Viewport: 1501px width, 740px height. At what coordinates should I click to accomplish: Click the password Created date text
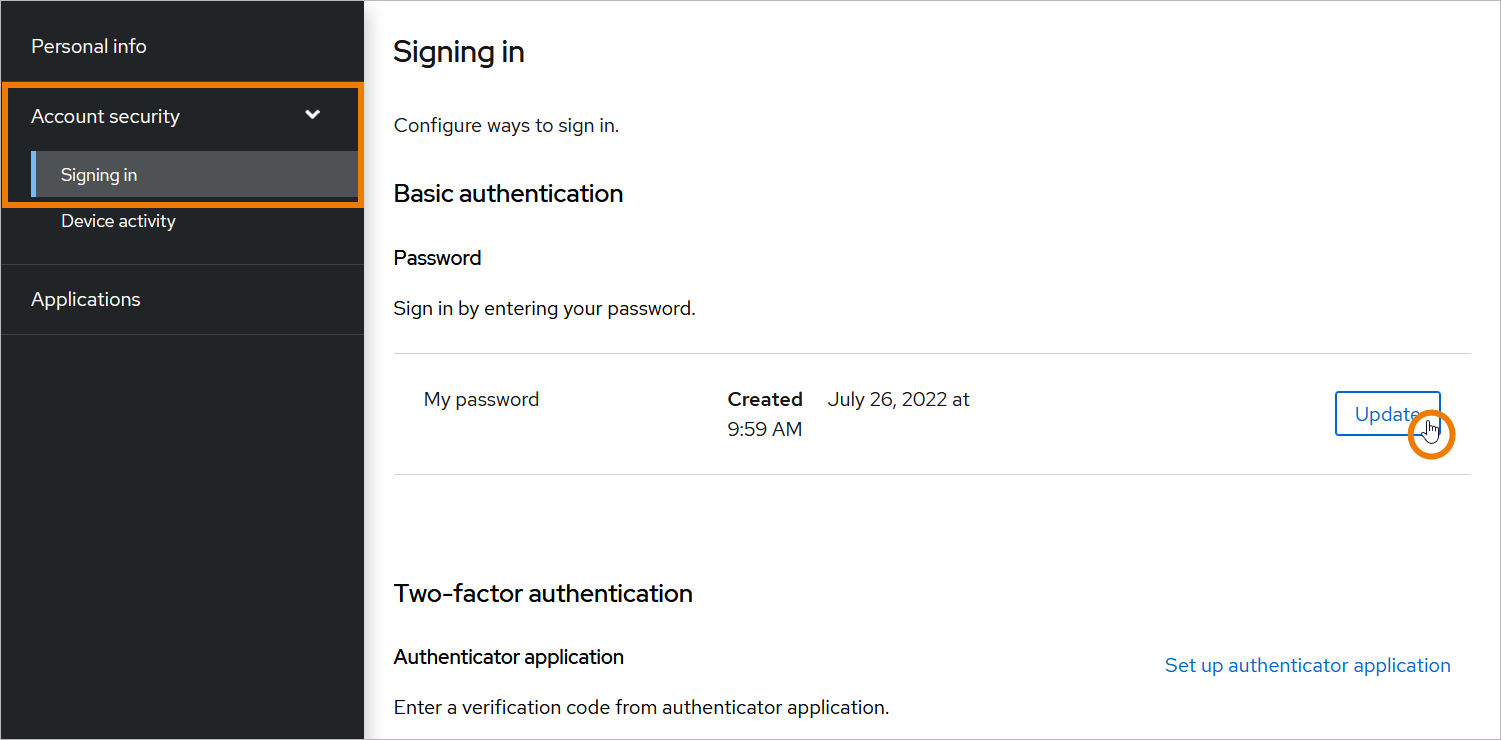coord(897,398)
